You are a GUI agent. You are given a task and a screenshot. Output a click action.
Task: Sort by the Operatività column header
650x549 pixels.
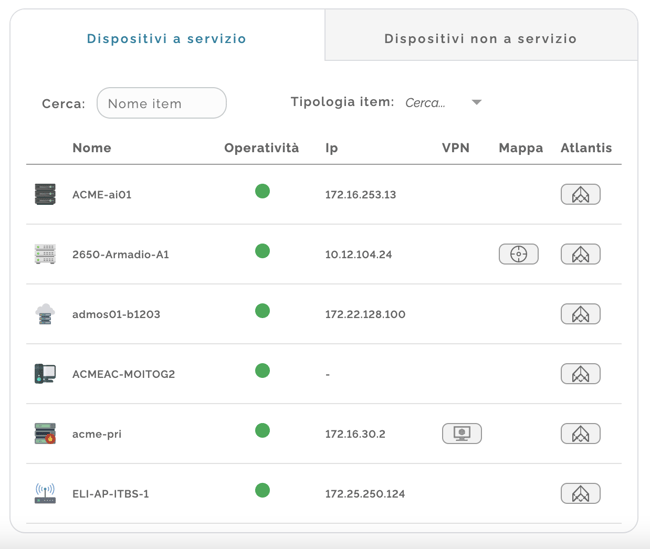[262, 148]
